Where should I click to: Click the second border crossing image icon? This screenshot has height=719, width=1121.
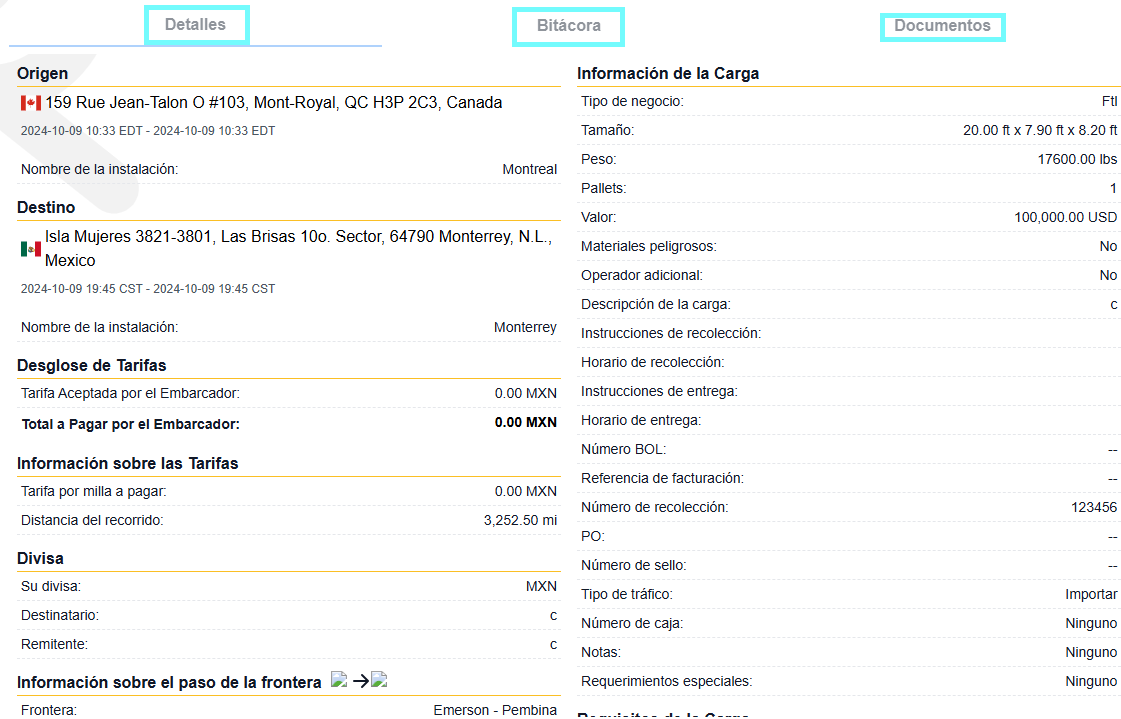[379, 679]
